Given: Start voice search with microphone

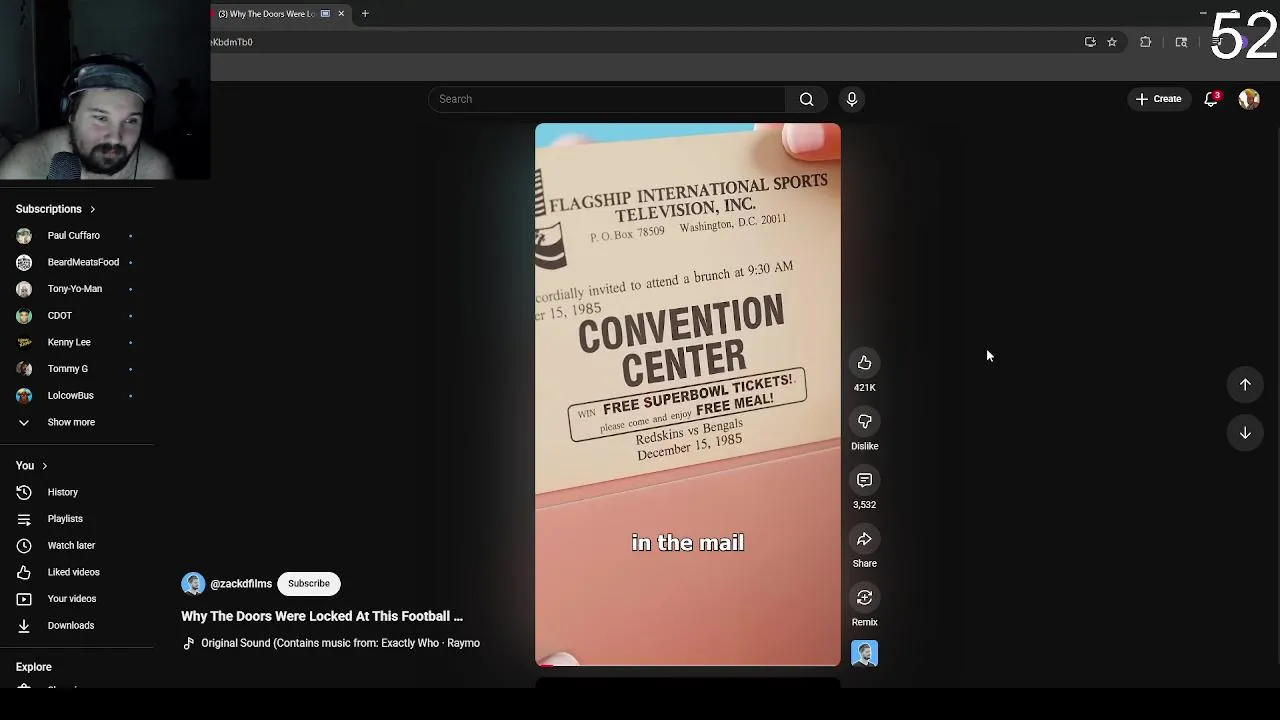Looking at the screenshot, I should tap(851, 99).
